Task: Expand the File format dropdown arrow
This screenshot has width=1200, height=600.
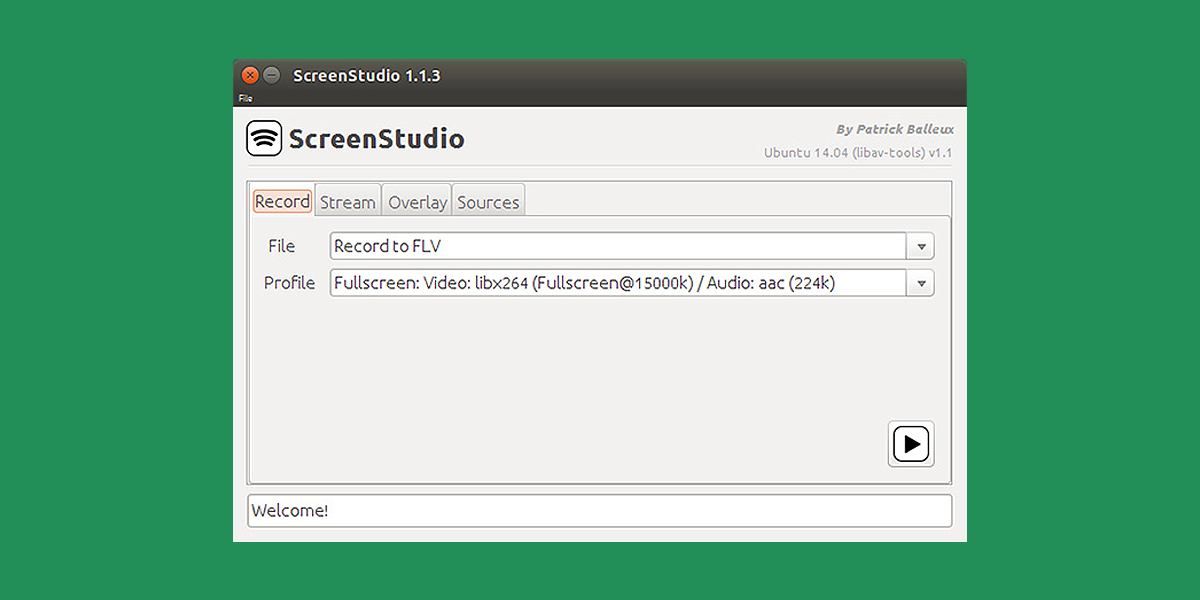Action: click(x=920, y=246)
